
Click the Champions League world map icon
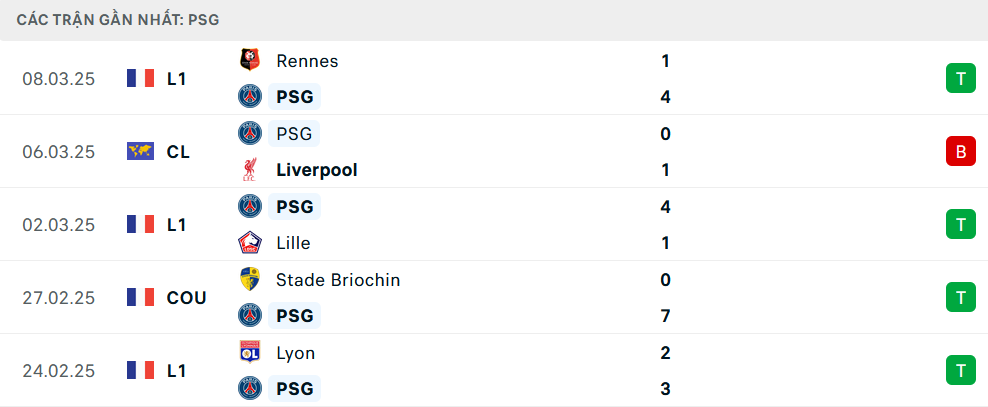[140, 152]
